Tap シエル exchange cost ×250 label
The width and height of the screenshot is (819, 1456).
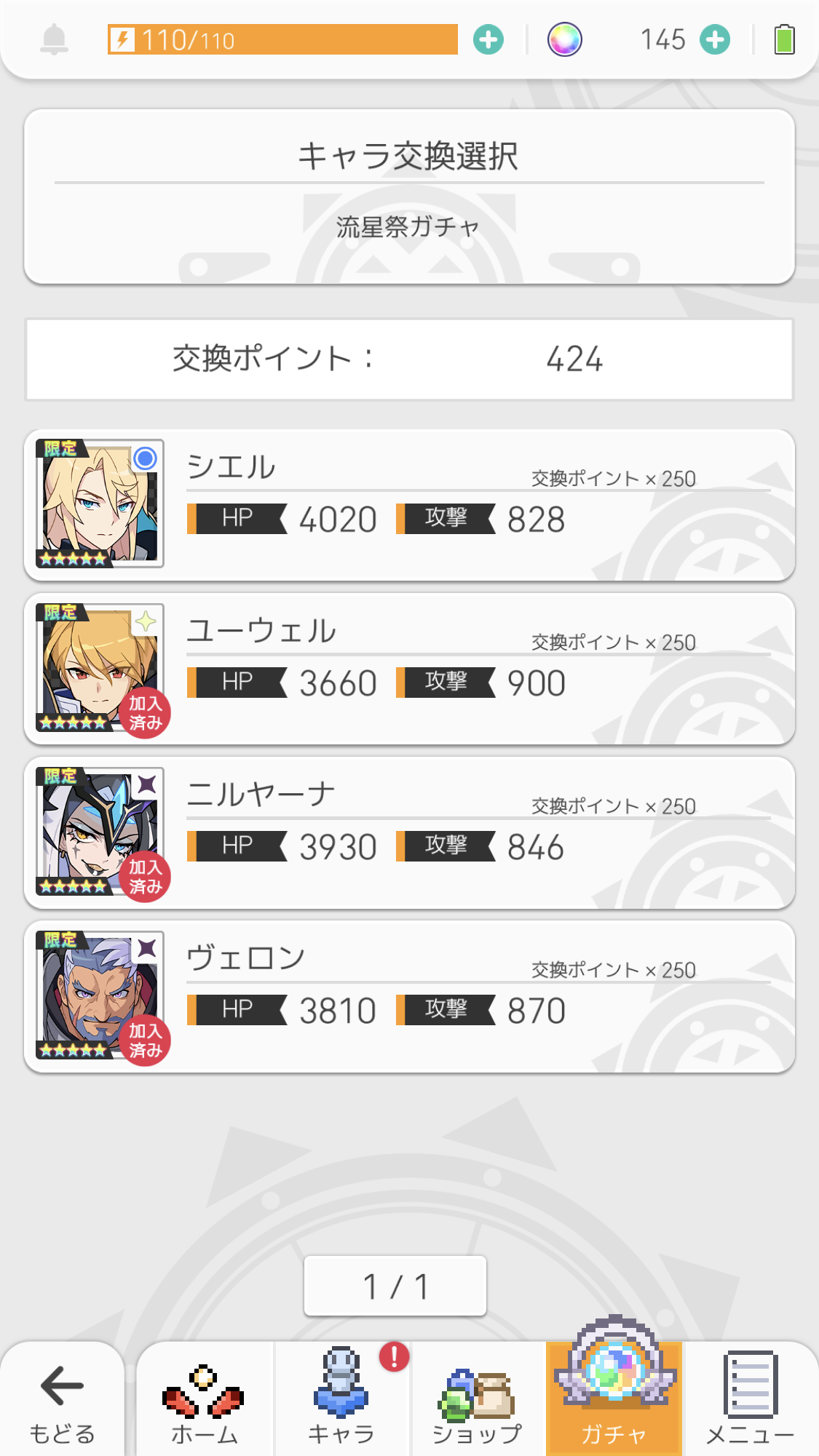(613, 478)
